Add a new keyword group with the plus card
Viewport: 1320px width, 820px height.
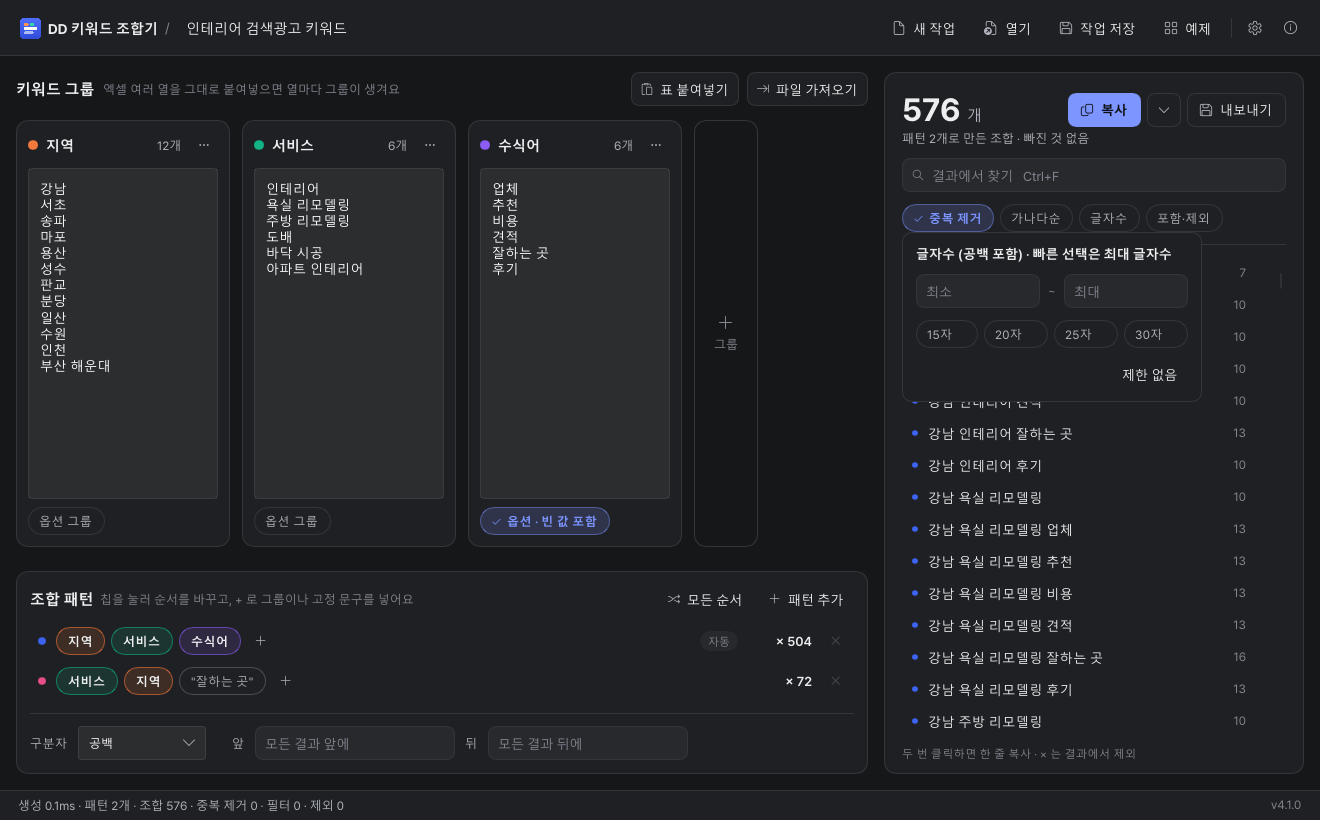[x=726, y=334]
